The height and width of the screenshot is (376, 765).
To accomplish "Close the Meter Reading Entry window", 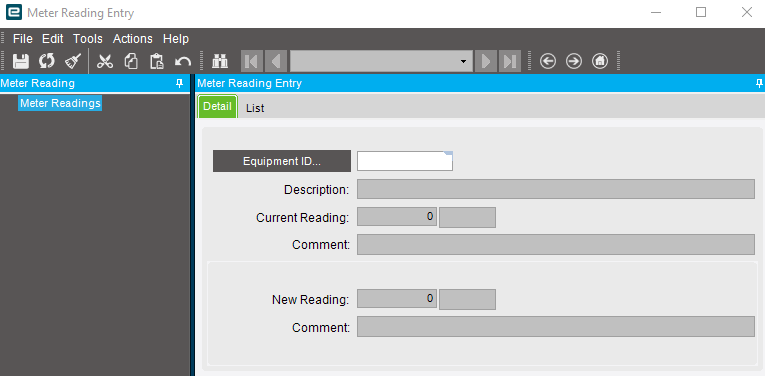I will click(747, 12).
